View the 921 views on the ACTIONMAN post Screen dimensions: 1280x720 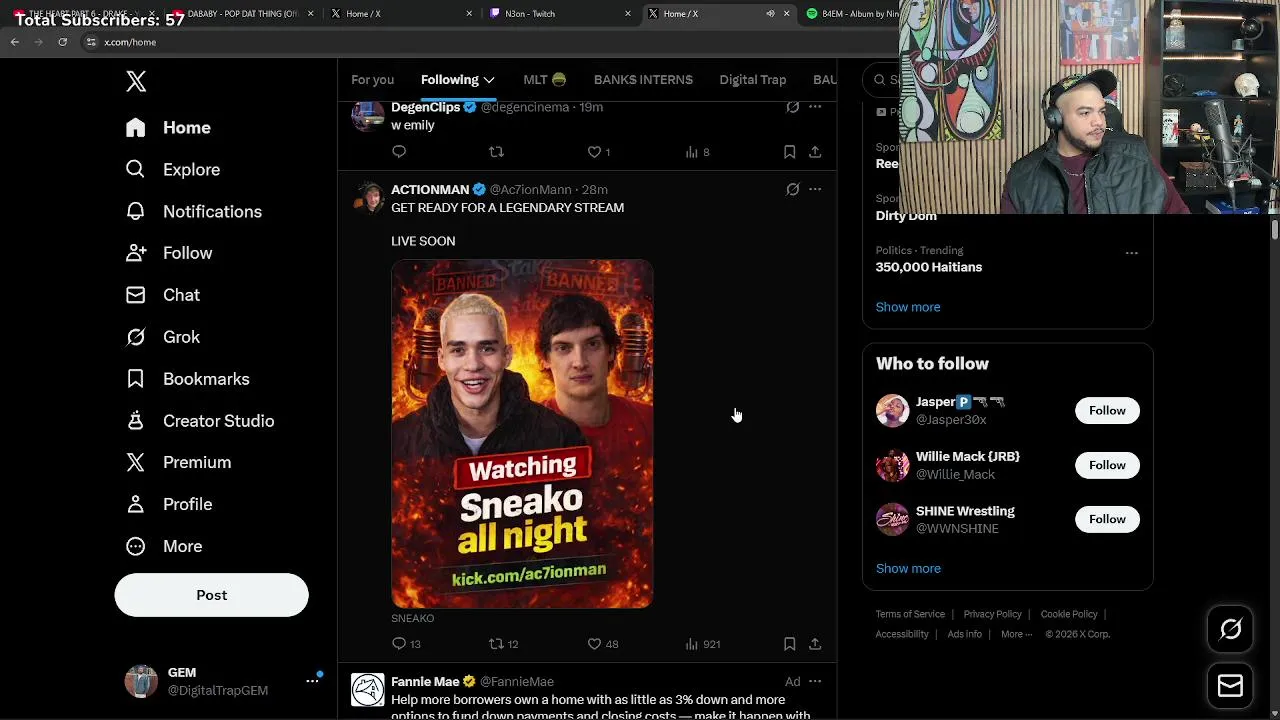click(702, 644)
